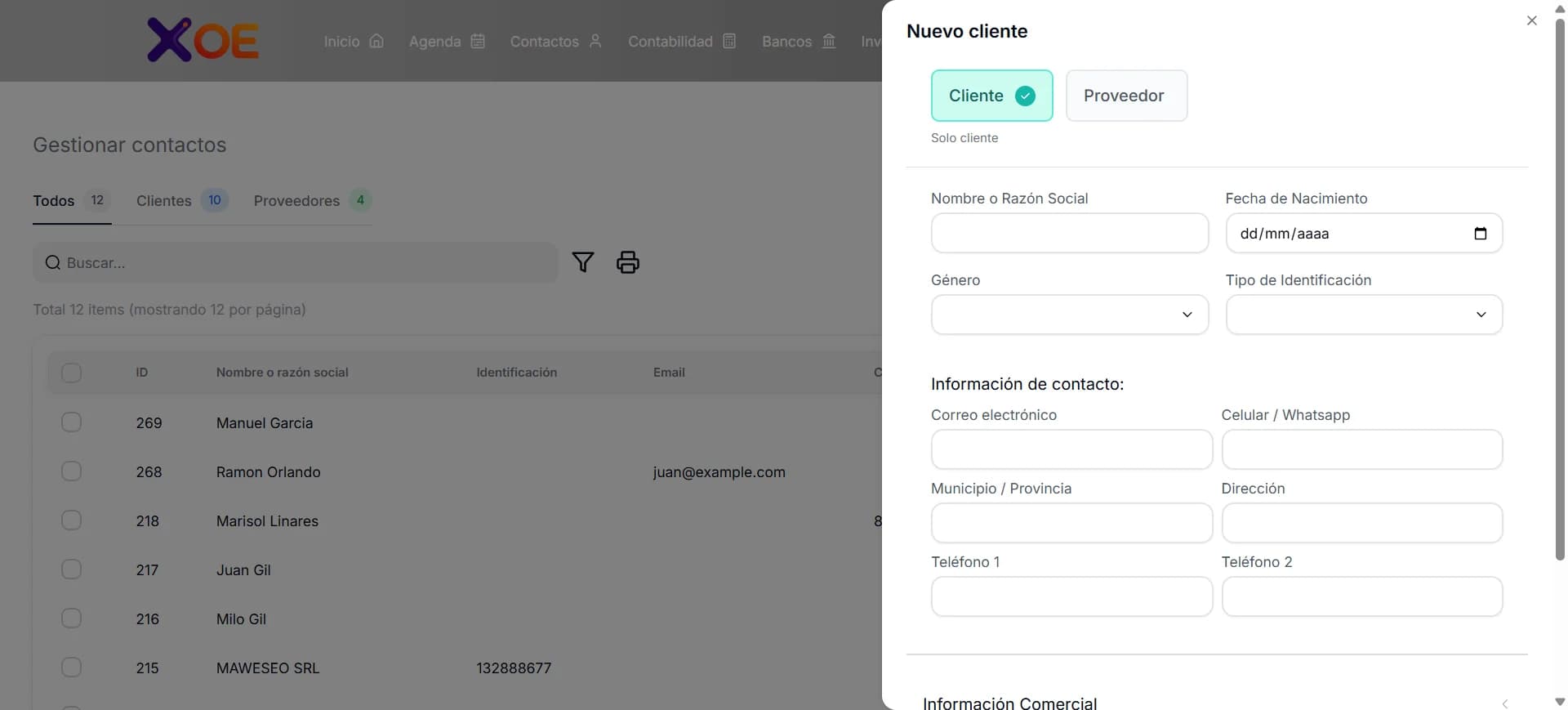This screenshot has width=1568, height=710.
Task: Click the Teléfono 2 field
Action: tap(1362, 596)
